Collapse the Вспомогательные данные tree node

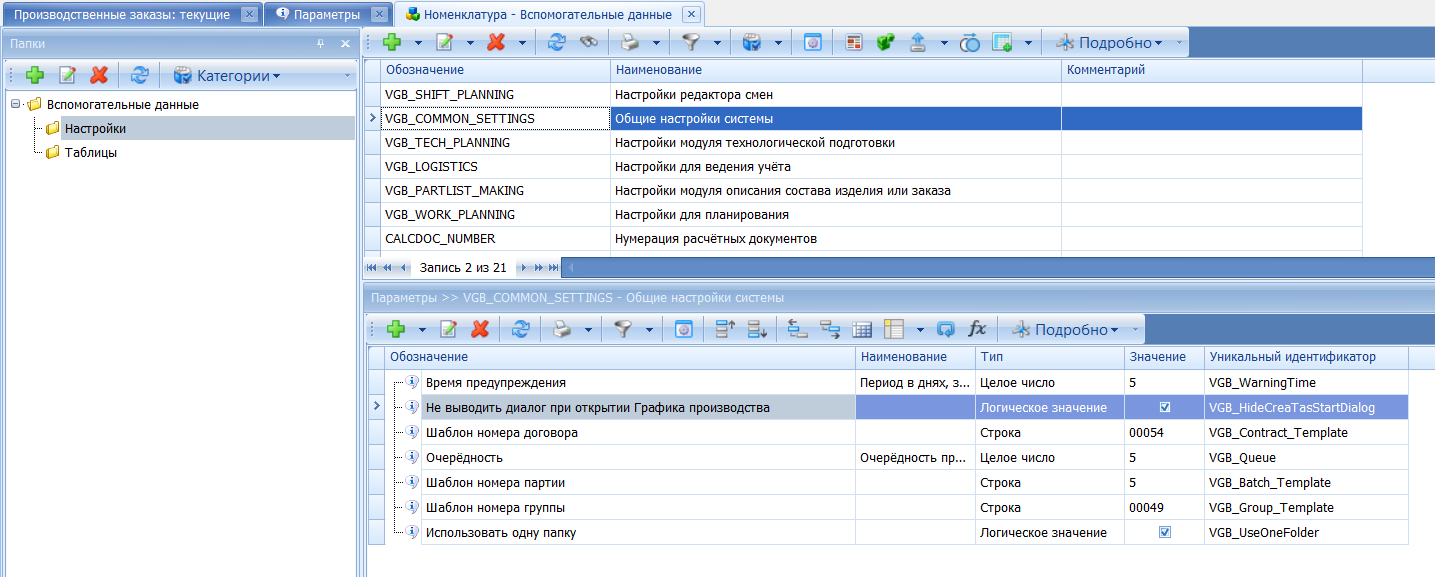pos(15,105)
